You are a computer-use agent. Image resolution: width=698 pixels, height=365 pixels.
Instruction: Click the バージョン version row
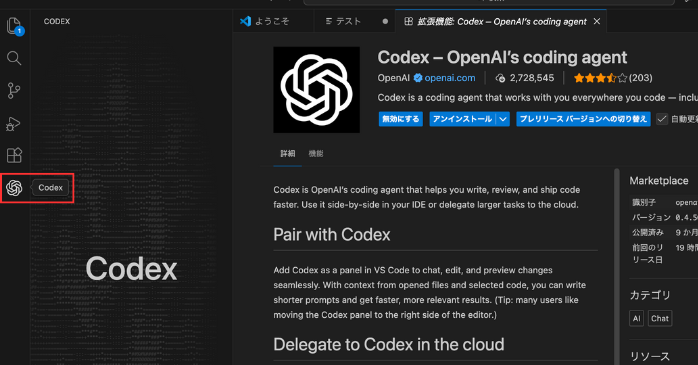pyautogui.click(x=665, y=217)
